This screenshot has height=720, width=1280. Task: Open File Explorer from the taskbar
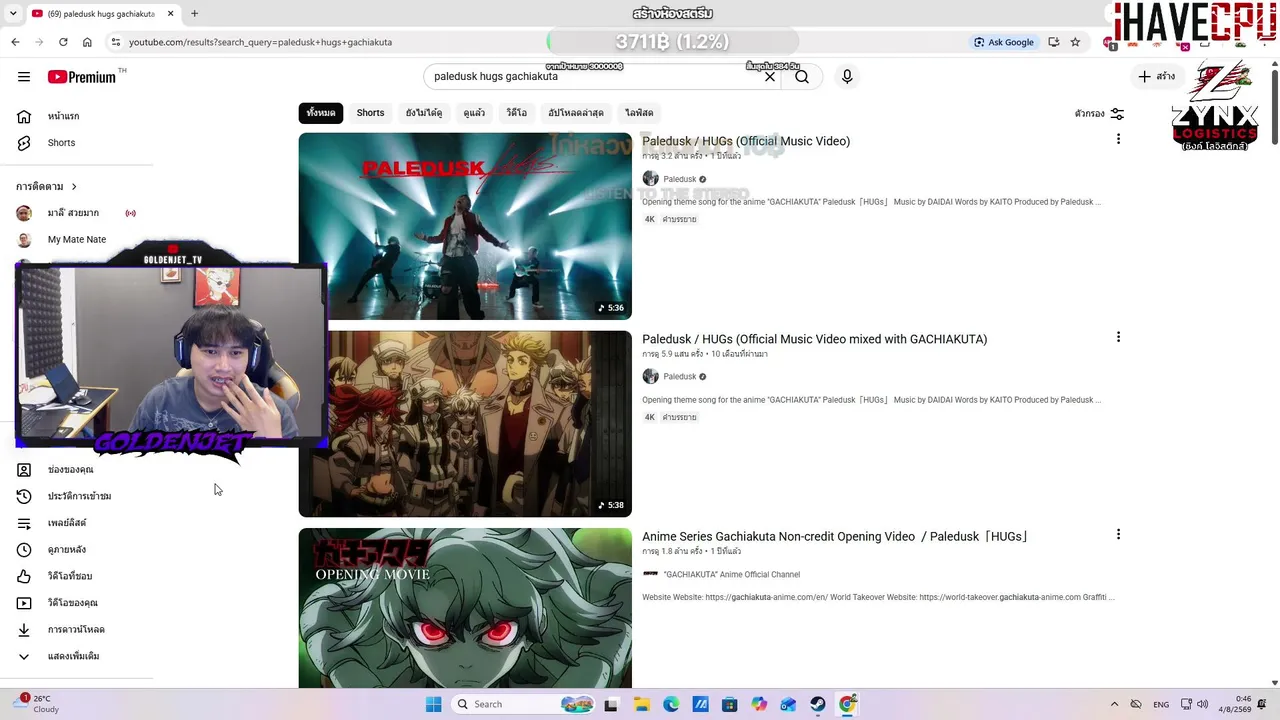click(x=641, y=704)
